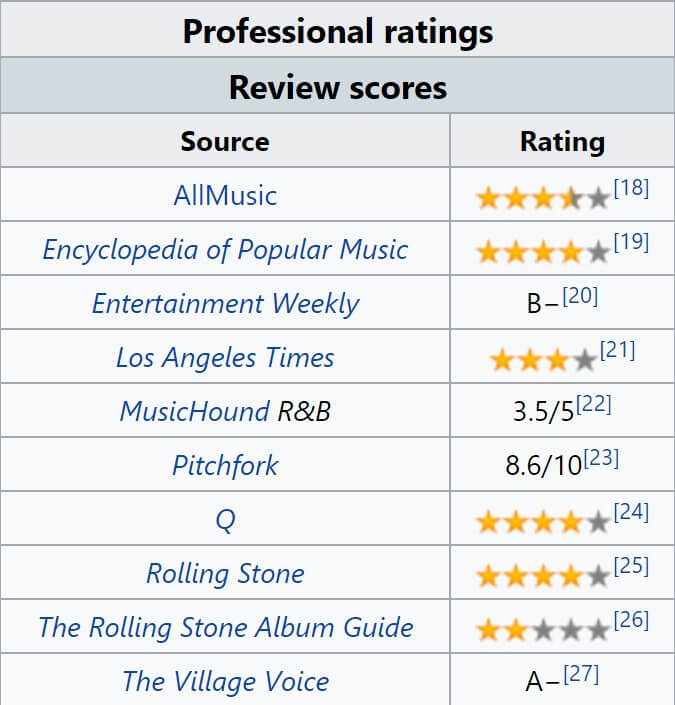Click citation 20 next to B− rating

[x=580, y=296]
